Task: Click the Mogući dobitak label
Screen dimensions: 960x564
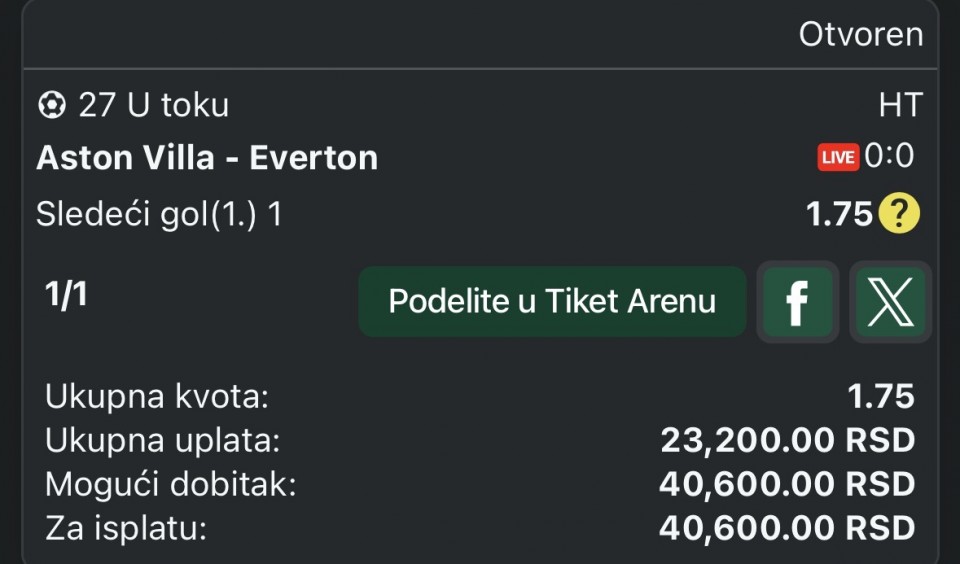Action: (x=170, y=484)
